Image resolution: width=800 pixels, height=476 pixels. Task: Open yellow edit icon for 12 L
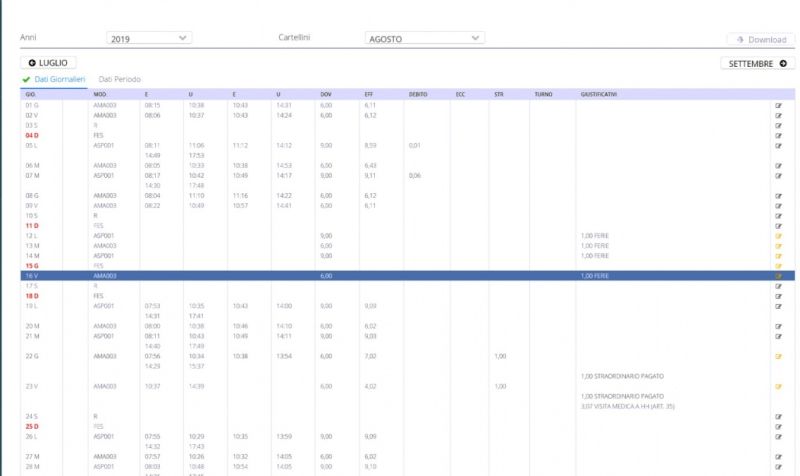[778, 236]
